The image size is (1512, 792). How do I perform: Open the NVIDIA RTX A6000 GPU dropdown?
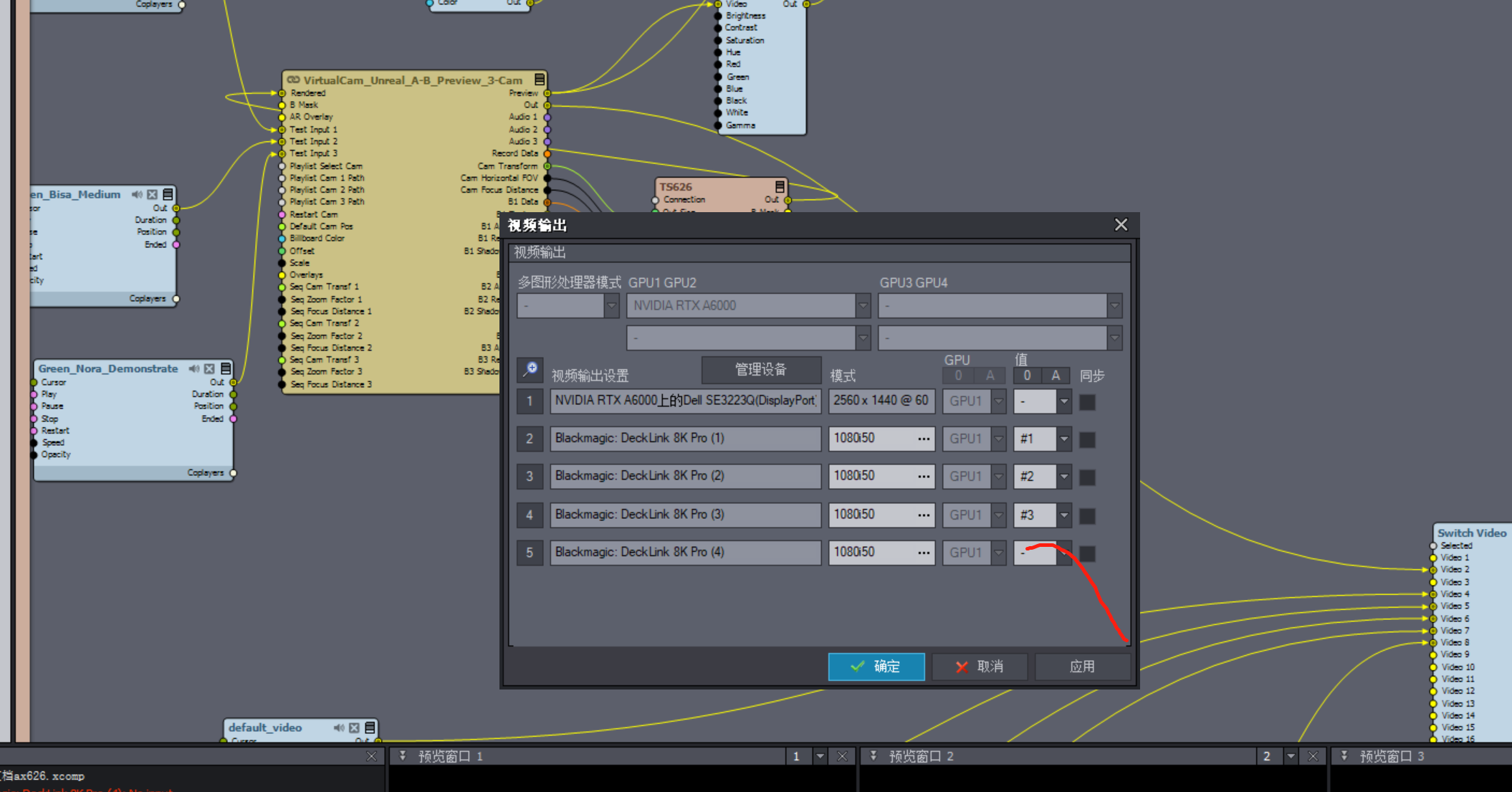[863, 305]
